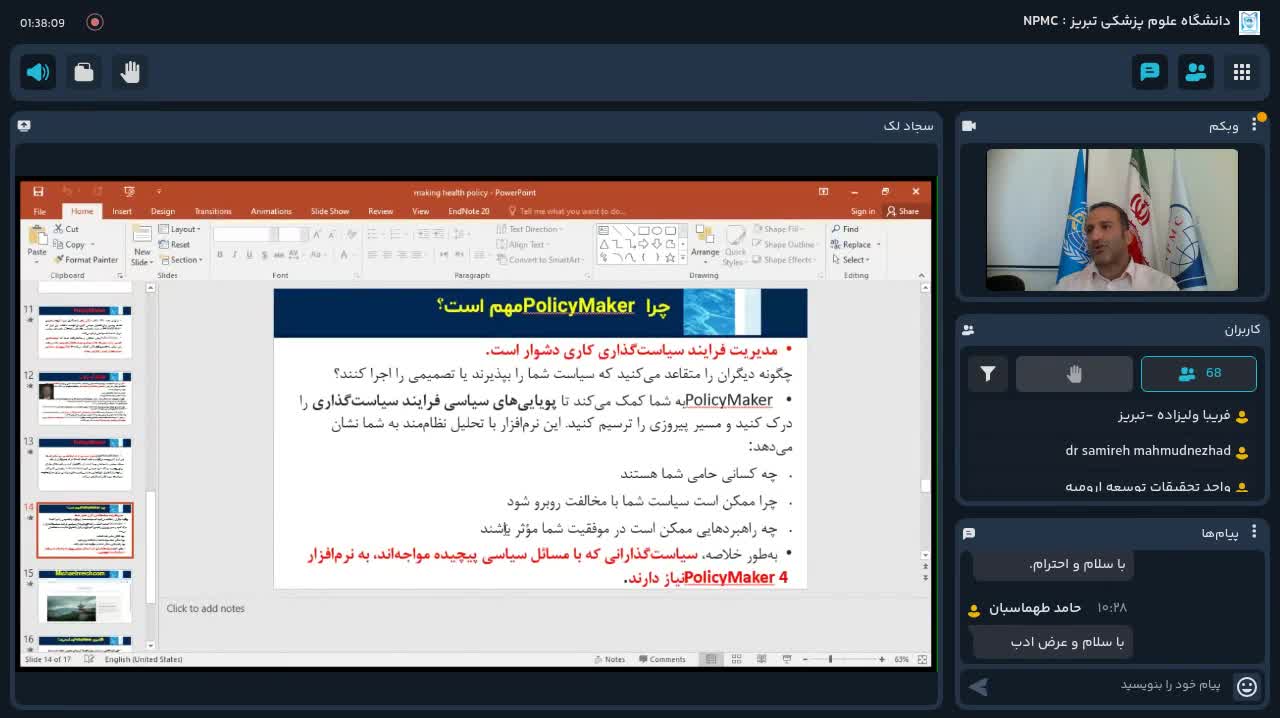The height and width of the screenshot is (718, 1280).
Task: Select slide 15 thumbnail
Action: coord(85,596)
